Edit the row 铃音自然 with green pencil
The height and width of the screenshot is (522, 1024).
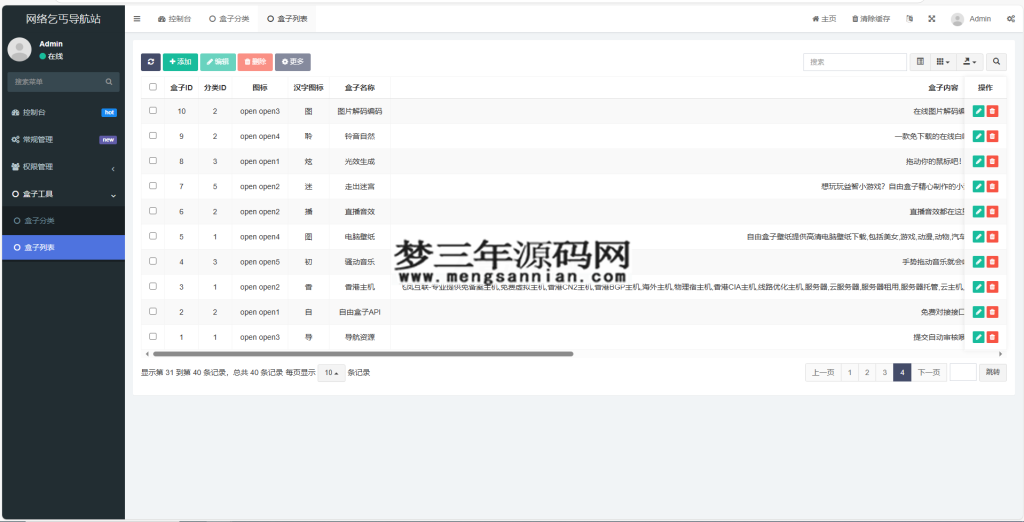[x=978, y=136]
